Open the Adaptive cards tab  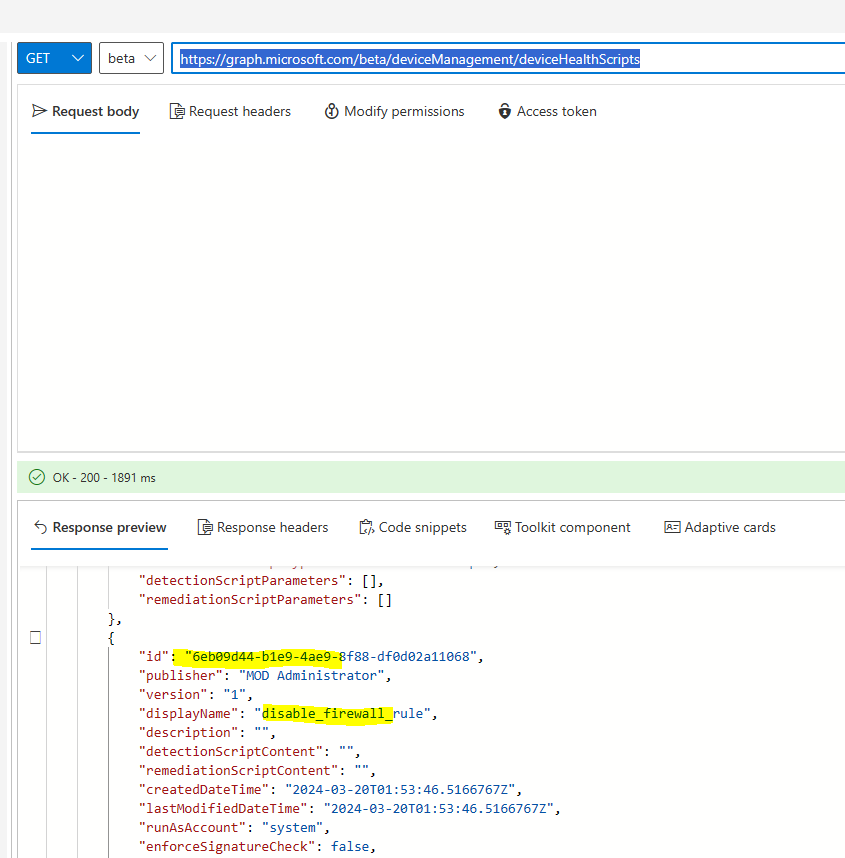(x=720, y=527)
